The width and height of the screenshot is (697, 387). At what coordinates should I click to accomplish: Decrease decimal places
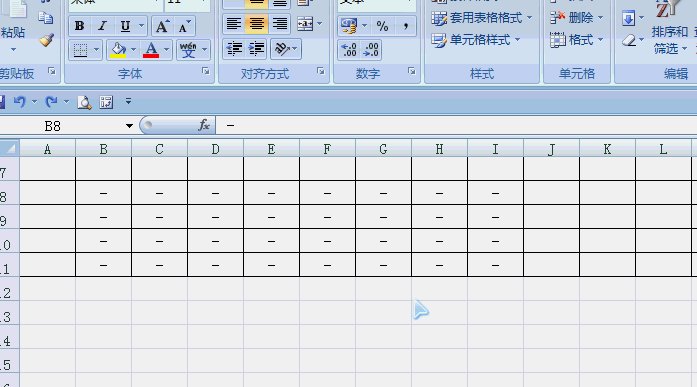371,49
